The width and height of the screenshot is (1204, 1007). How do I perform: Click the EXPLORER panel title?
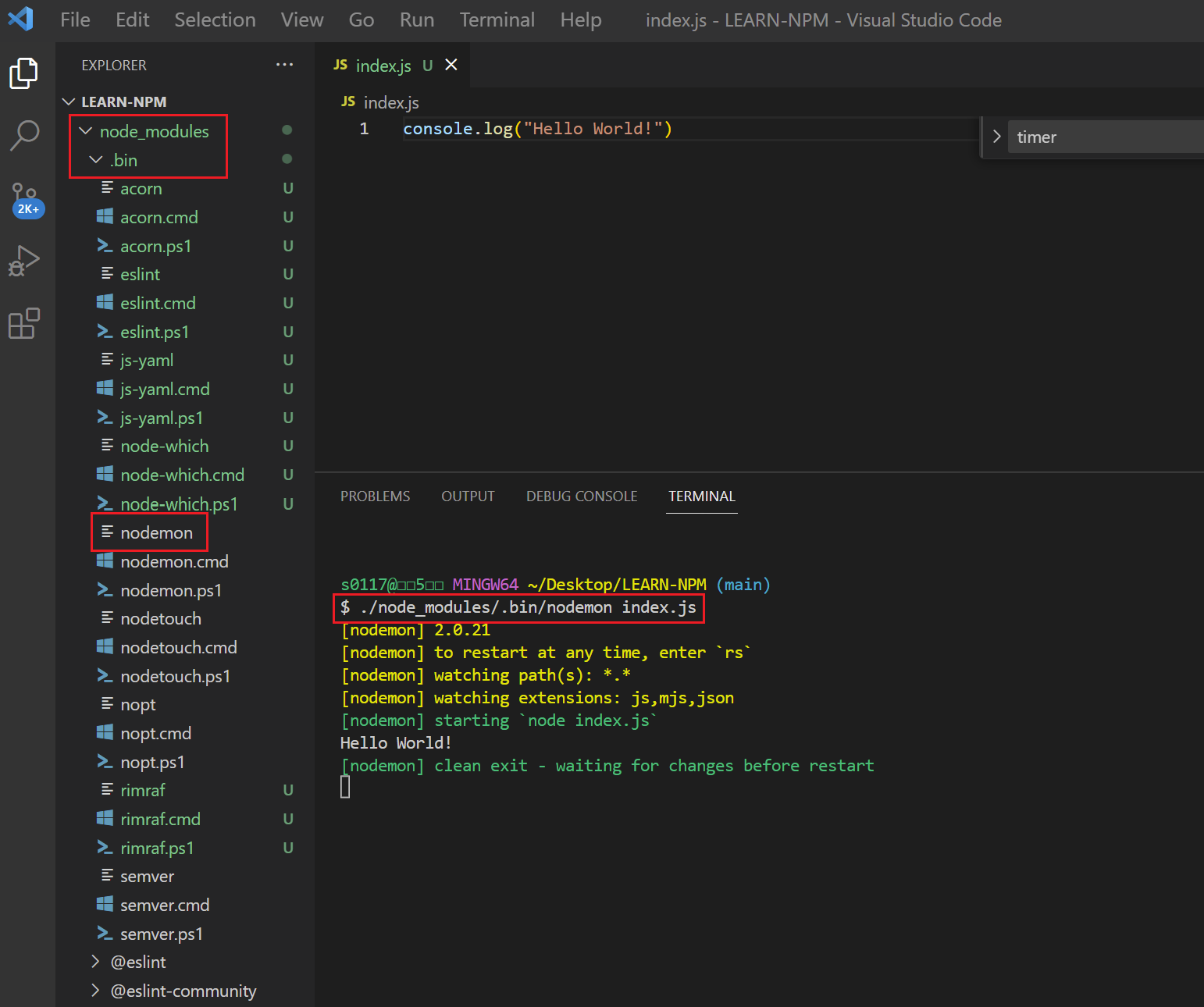[114, 65]
